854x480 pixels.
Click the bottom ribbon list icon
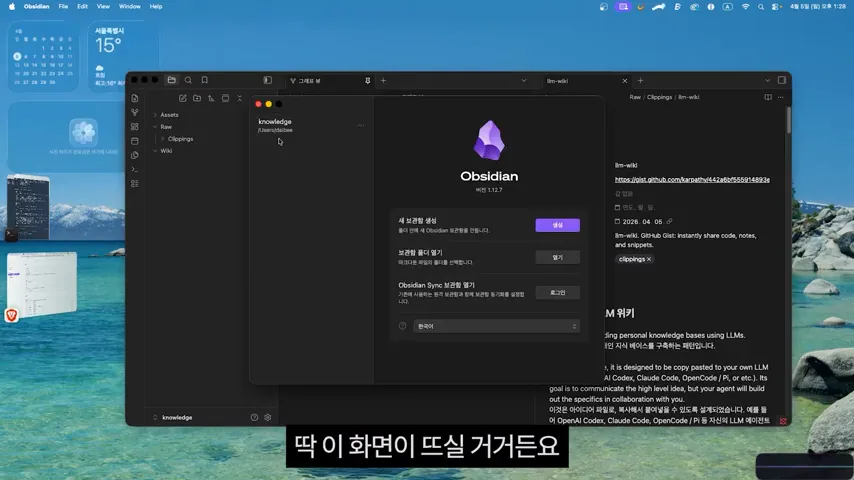coord(135,184)
